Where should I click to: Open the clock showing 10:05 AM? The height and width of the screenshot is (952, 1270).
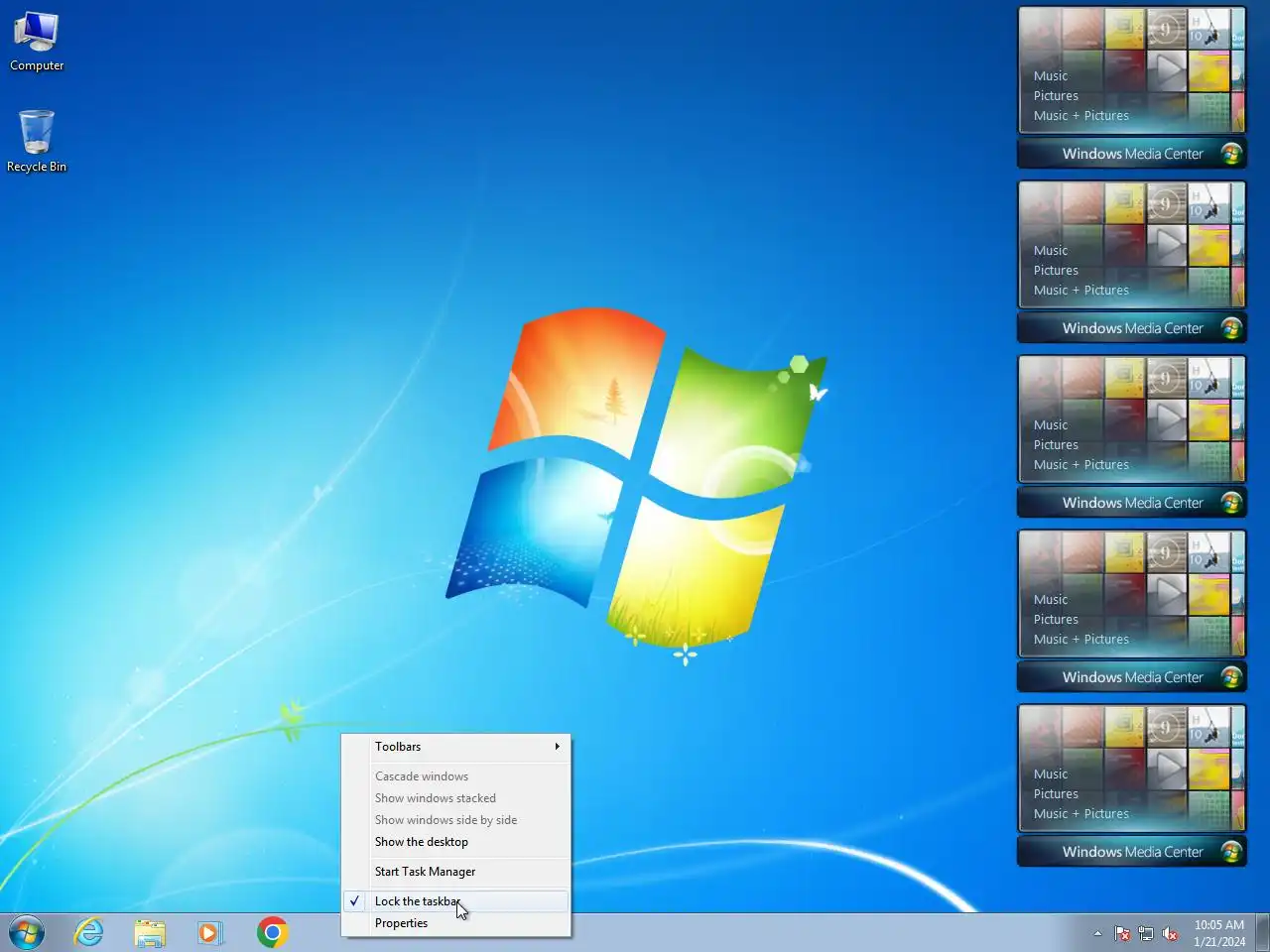click(x=1219, y=933)
